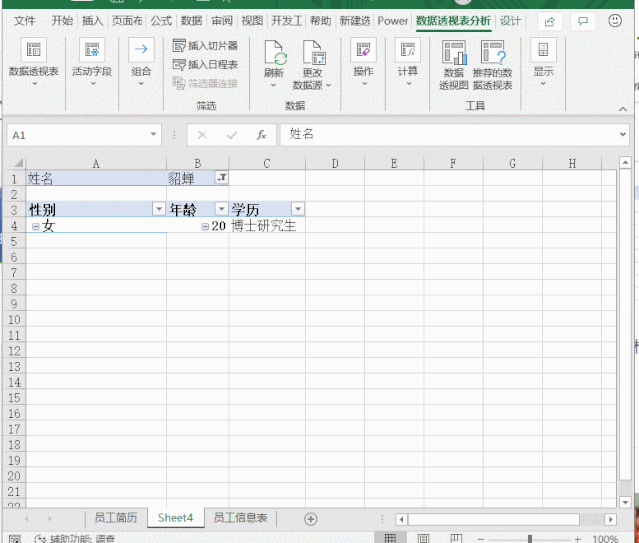Switch to normal view in status bar
The height and width of the screenshot is (543, 639).
click(x=390, y=538)
